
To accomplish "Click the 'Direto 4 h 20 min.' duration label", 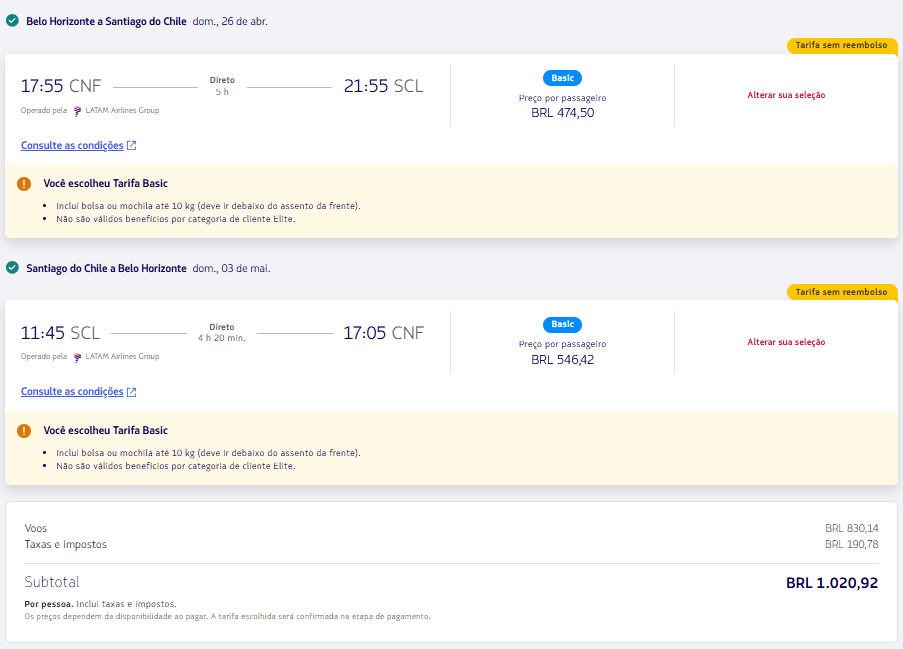I will 222,332.
